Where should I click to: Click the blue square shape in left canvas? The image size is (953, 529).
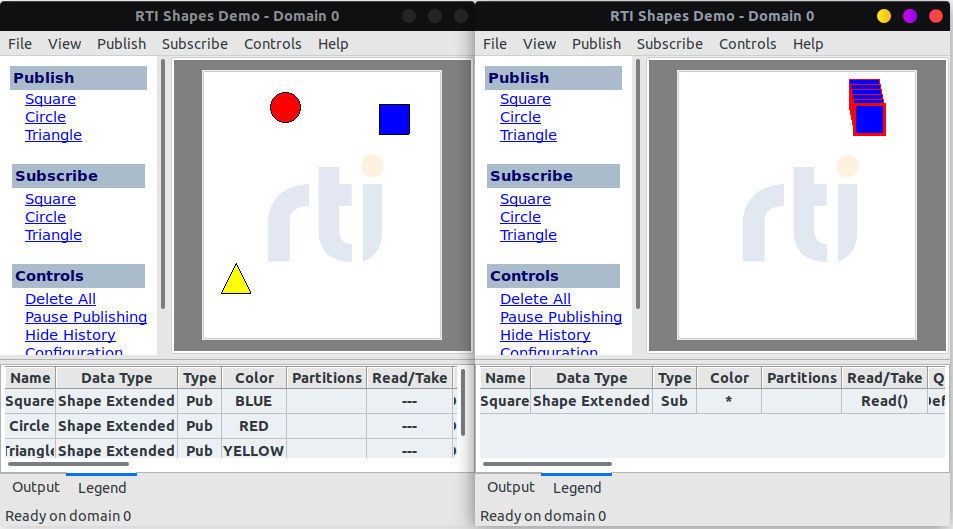(394, 119)
